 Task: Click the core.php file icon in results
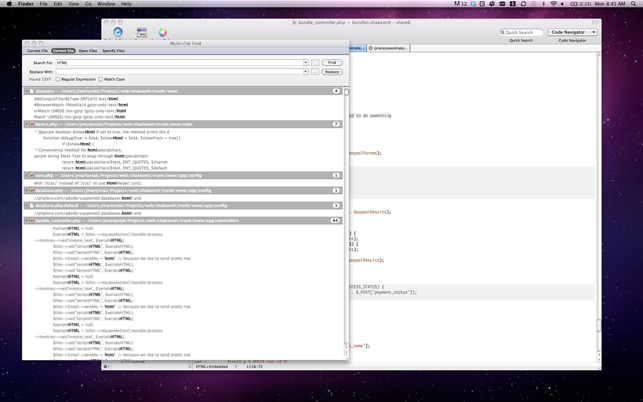pos(32,175)
